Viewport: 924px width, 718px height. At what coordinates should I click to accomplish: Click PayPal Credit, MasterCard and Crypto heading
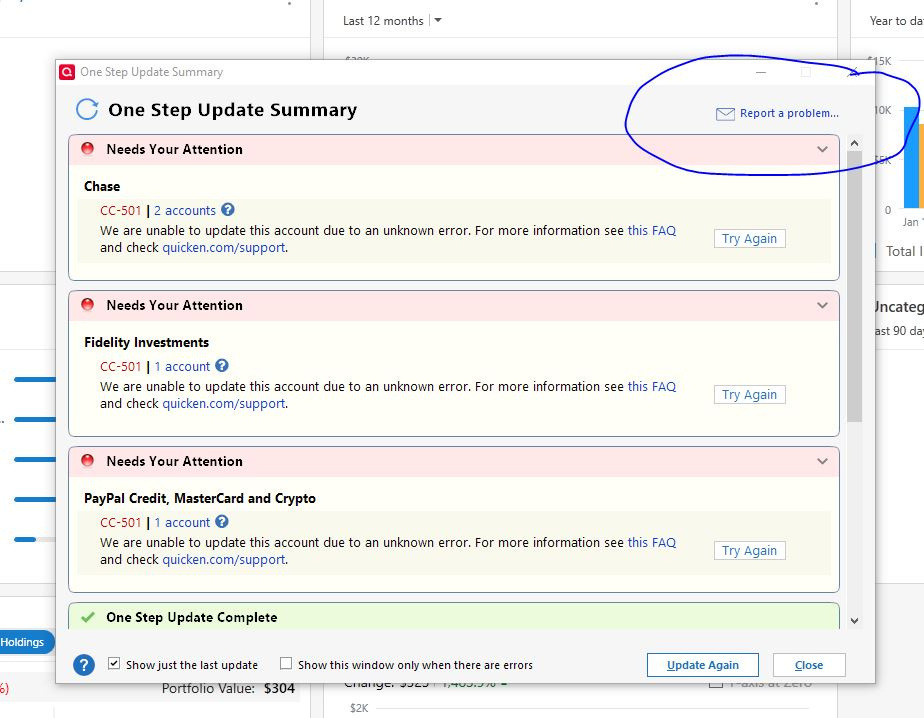[200, 499]
